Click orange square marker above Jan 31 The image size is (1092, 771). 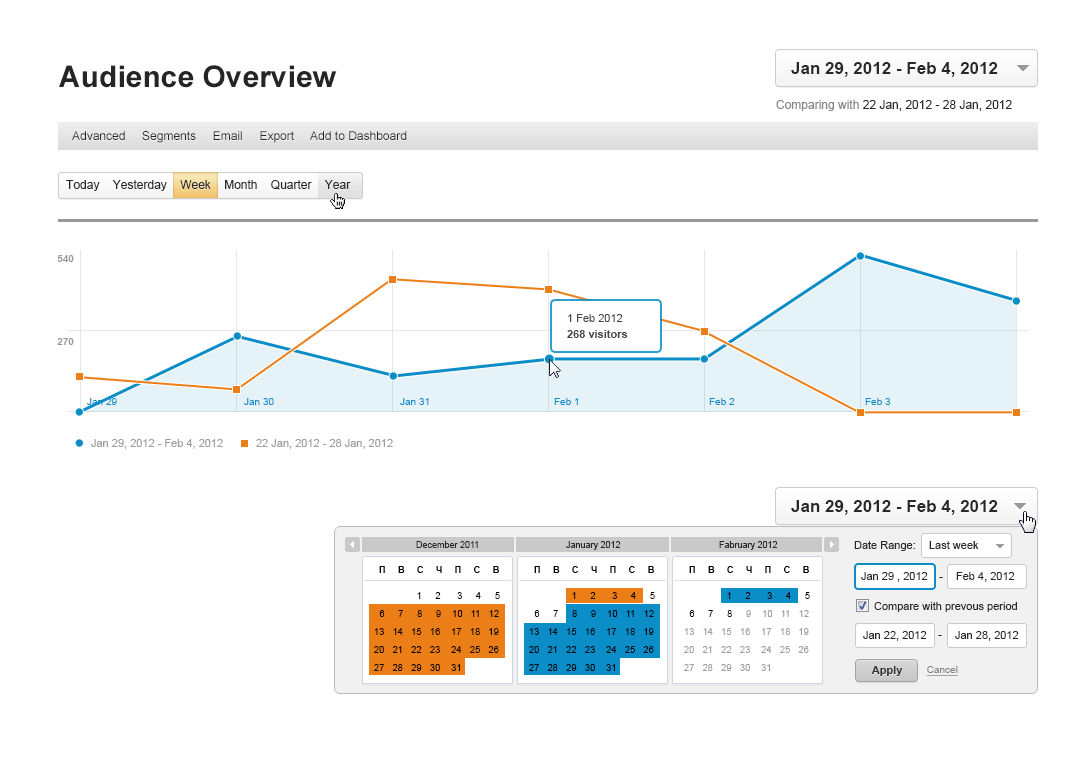click(393, 280)
